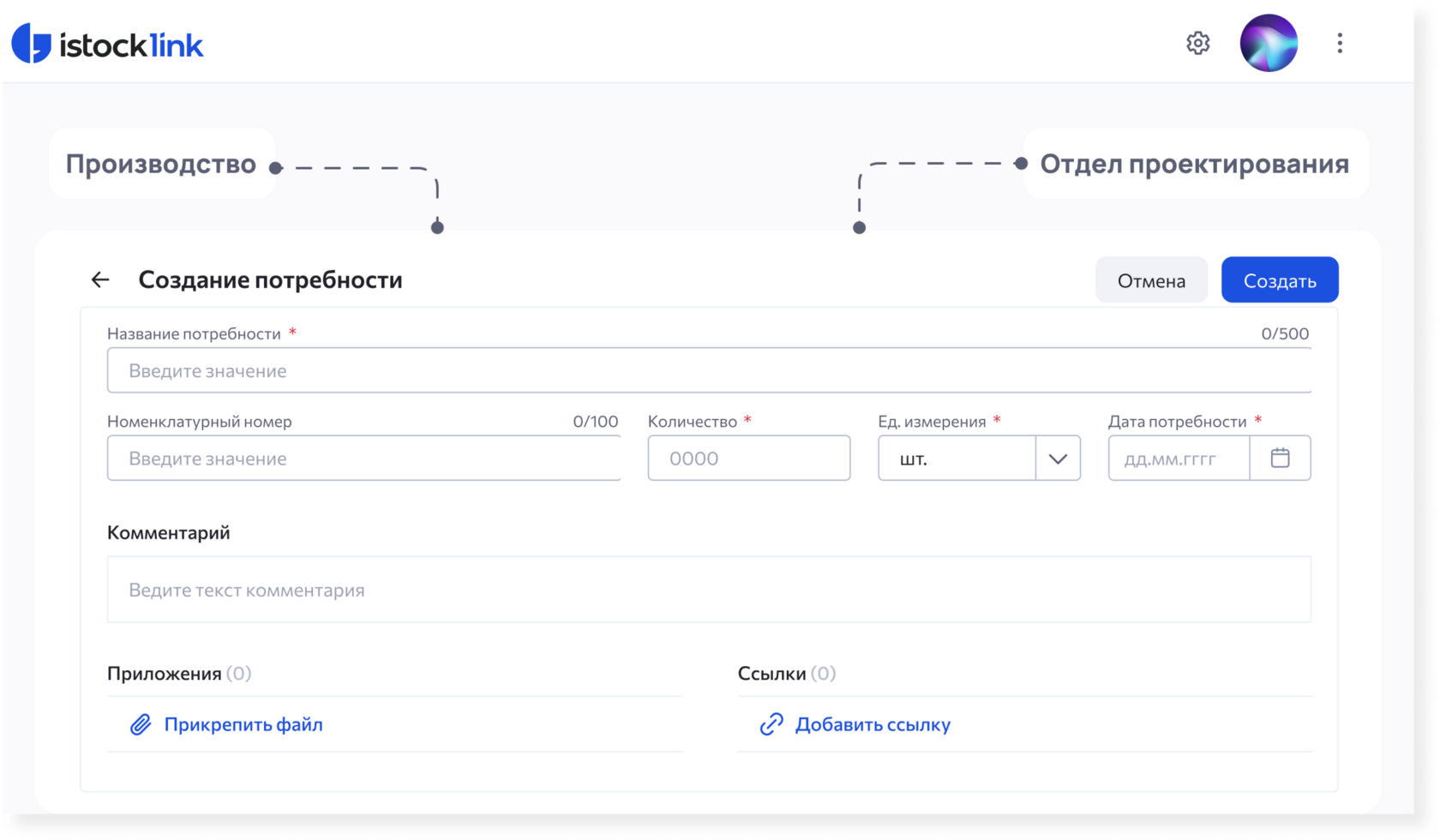Click into the 'Комментарий' text area
This screenshot has height=840, width=1440.
709,590
